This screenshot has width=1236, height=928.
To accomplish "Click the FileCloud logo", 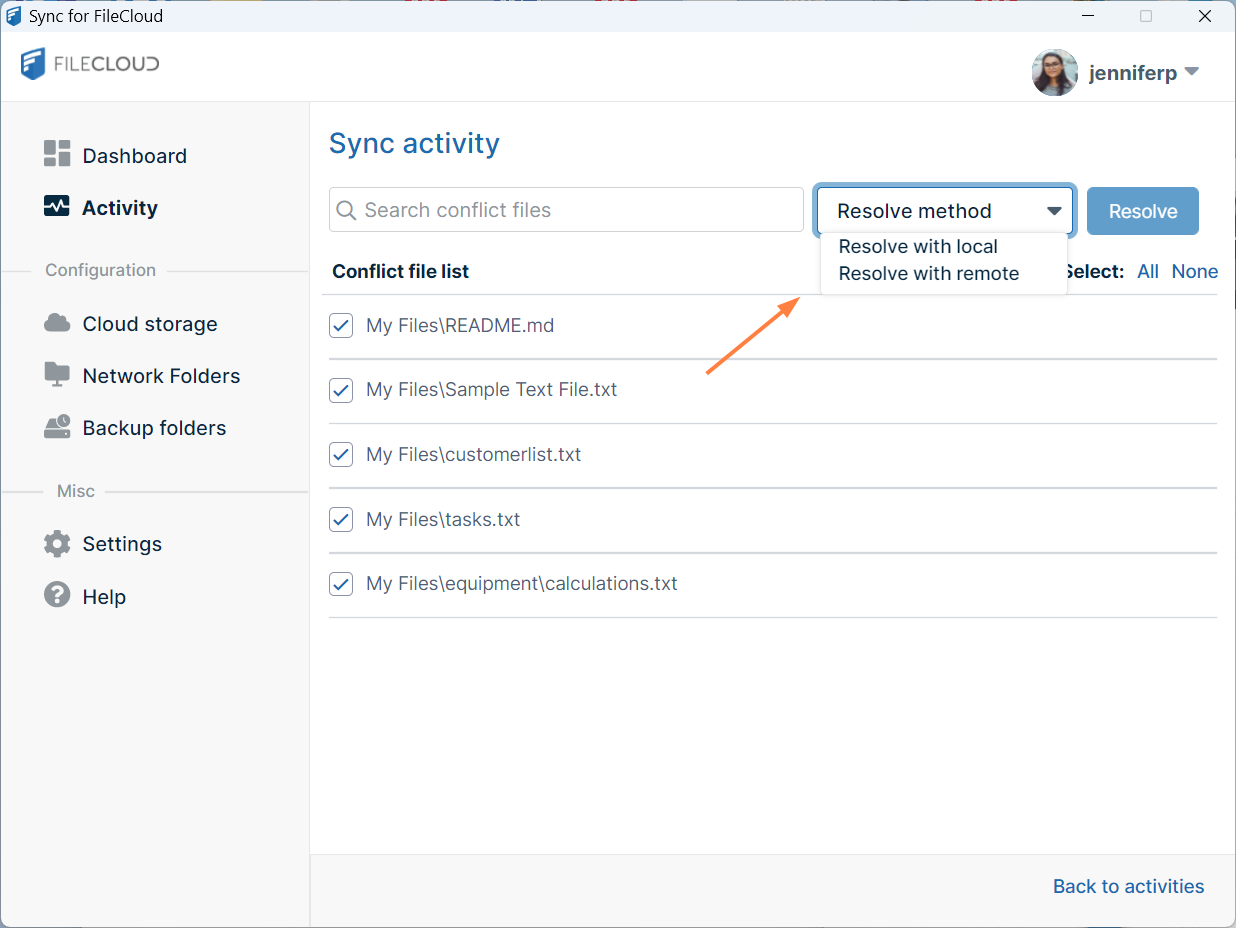I will [x=90, y=64].
